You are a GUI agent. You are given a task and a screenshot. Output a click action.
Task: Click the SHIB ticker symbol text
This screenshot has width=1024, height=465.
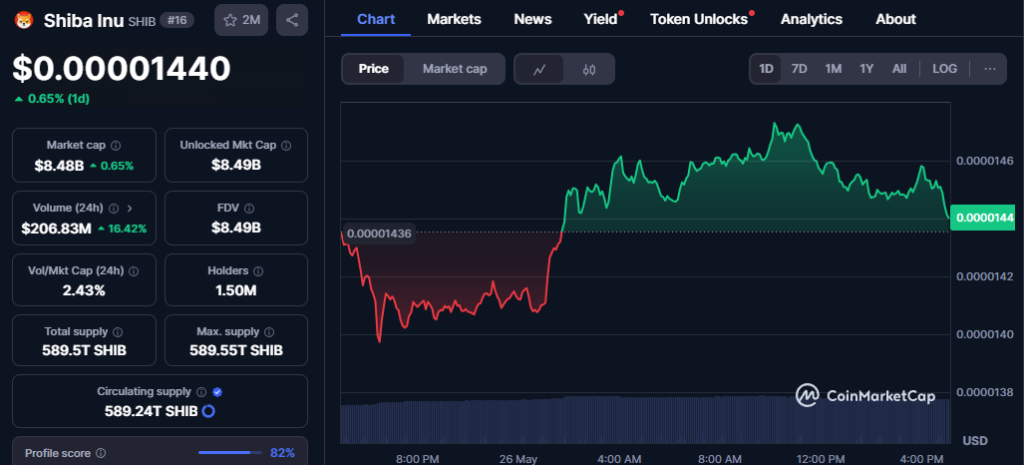pyautogui.click(x=143, y=22)
